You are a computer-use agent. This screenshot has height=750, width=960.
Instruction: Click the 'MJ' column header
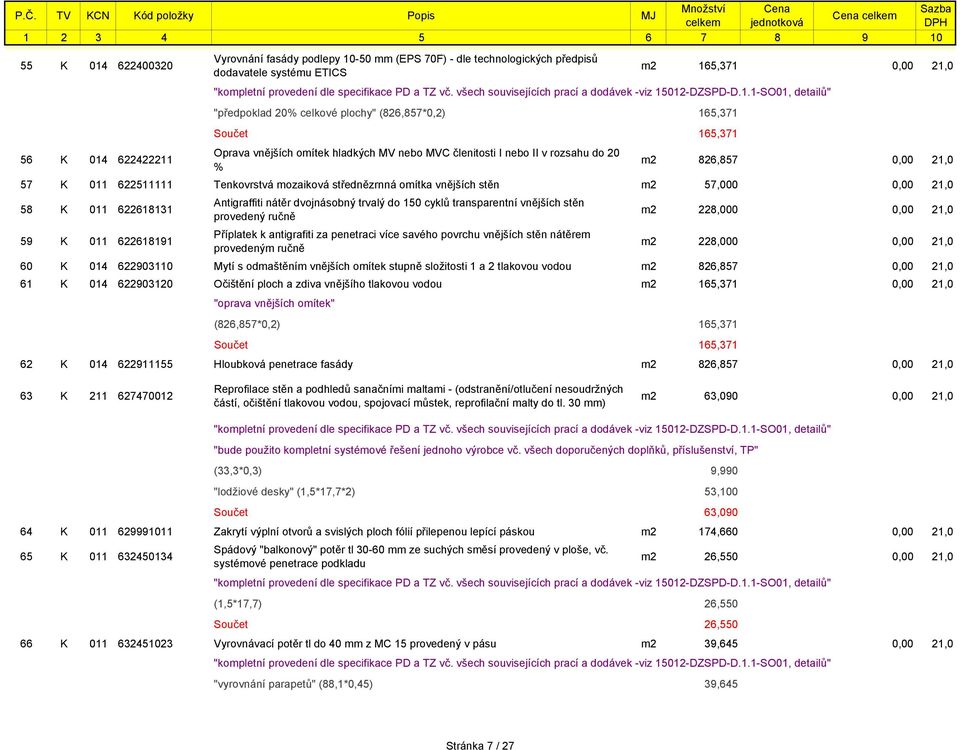(x=648, y=16)
